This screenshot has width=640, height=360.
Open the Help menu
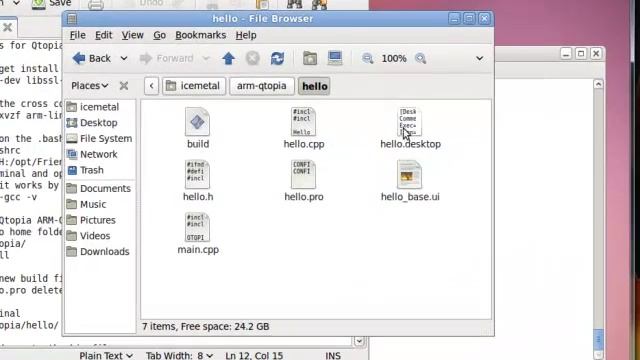246,35
